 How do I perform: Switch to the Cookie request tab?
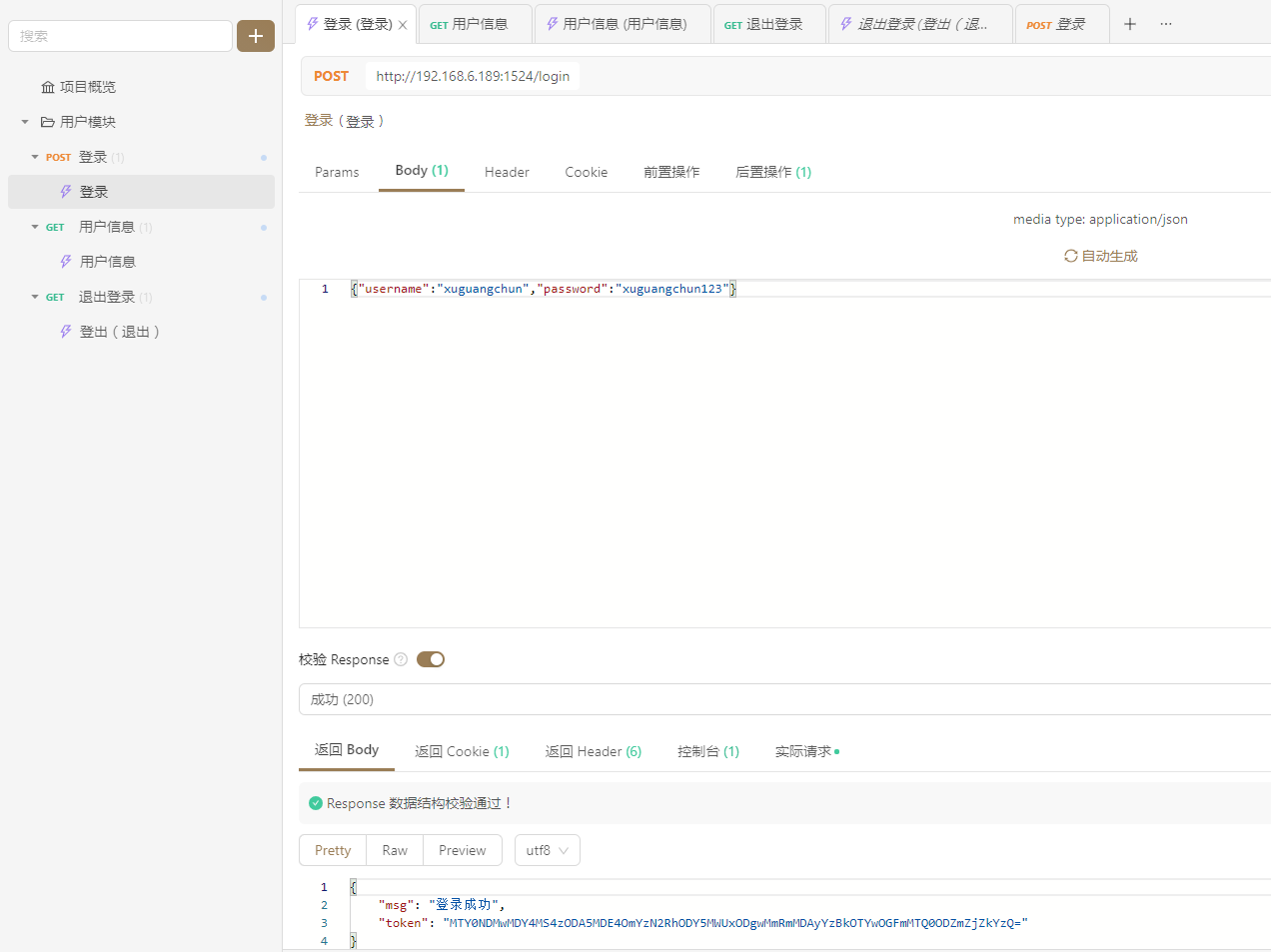pyautogui.click(x=587, y=172)
